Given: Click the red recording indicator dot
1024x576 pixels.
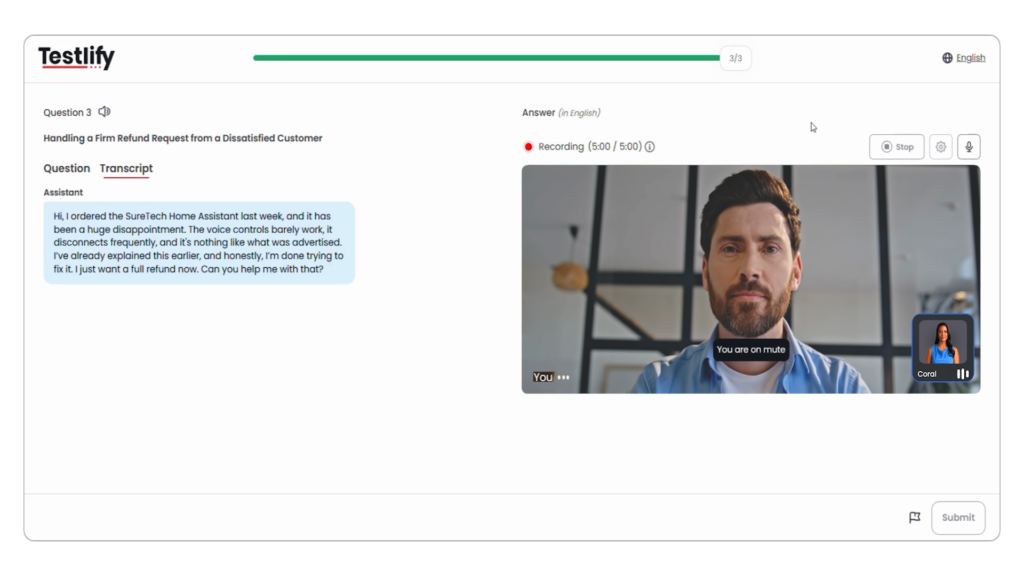Looking at the screenshot, I should pyautogui.click(x=528, y=146).
